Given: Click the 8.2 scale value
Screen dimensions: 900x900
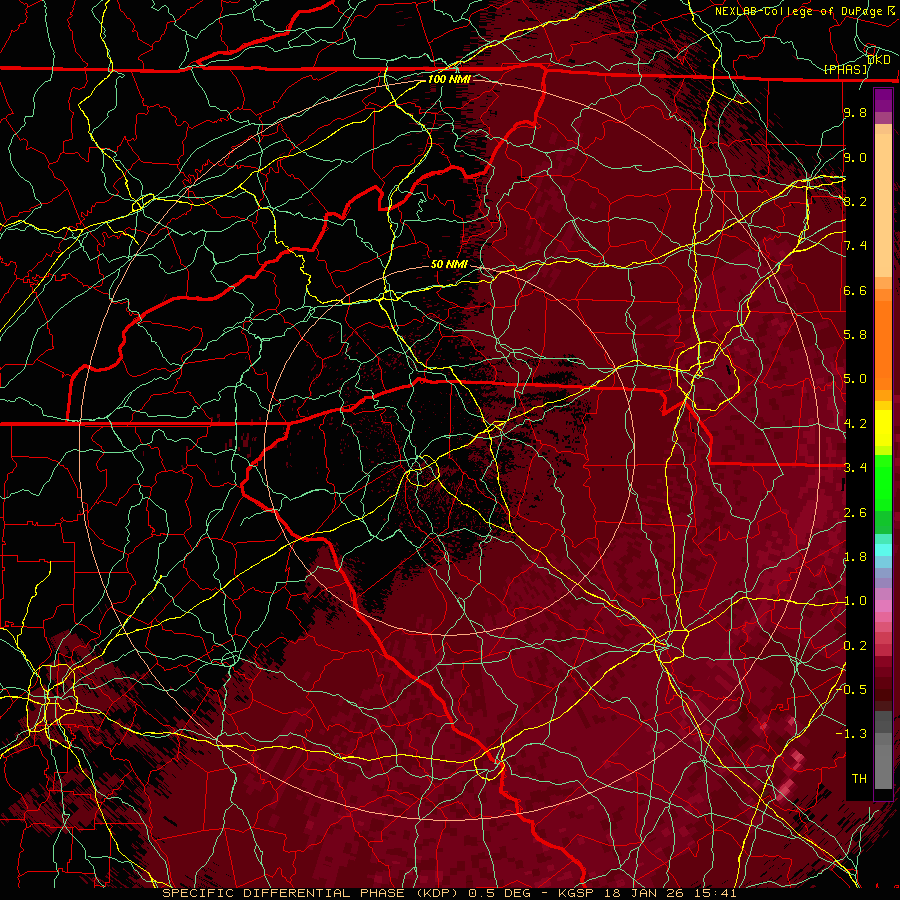Looking at the screenshot, I should (855, 201).
